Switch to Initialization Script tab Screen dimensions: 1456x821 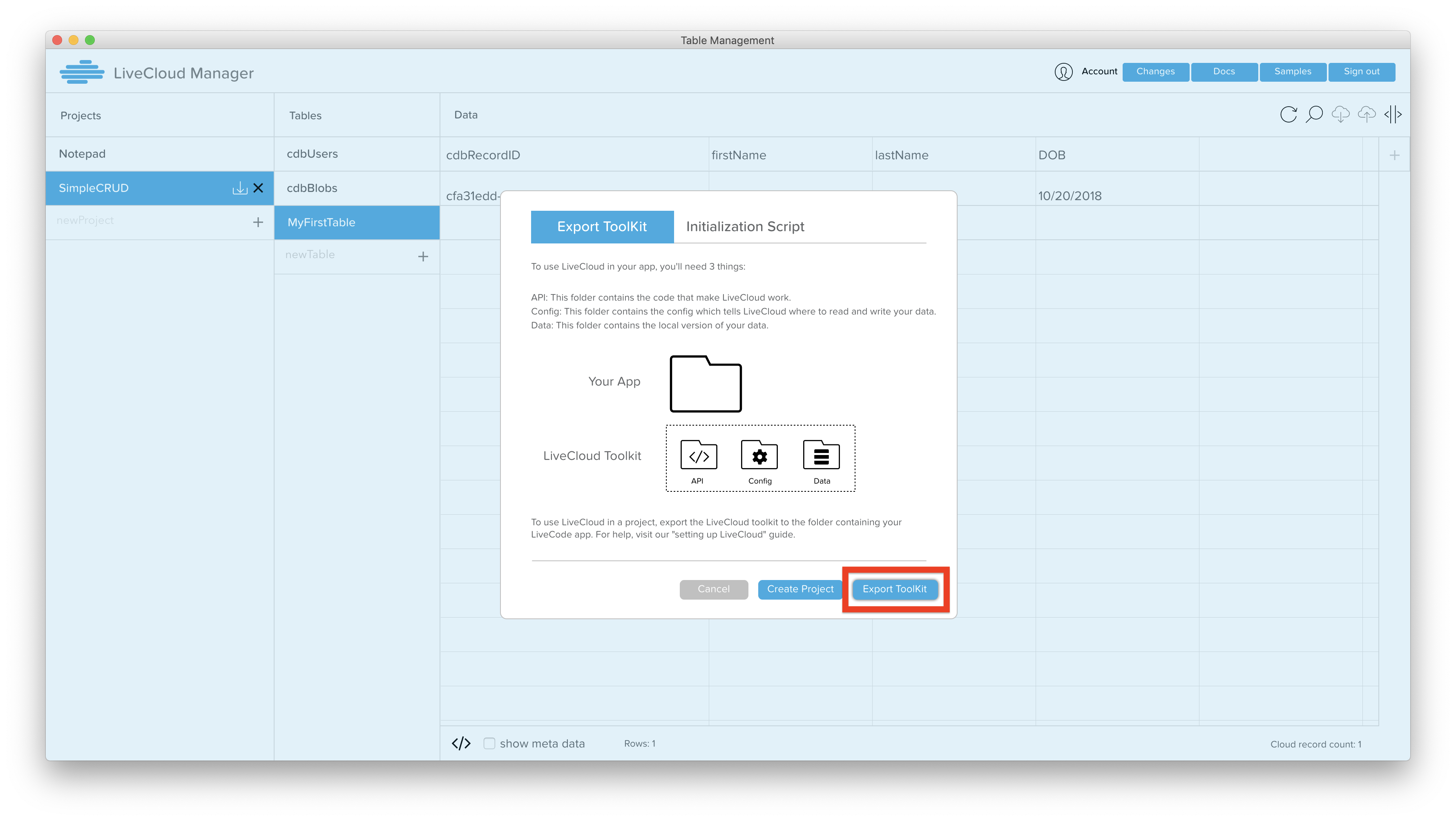click(745, 227)
